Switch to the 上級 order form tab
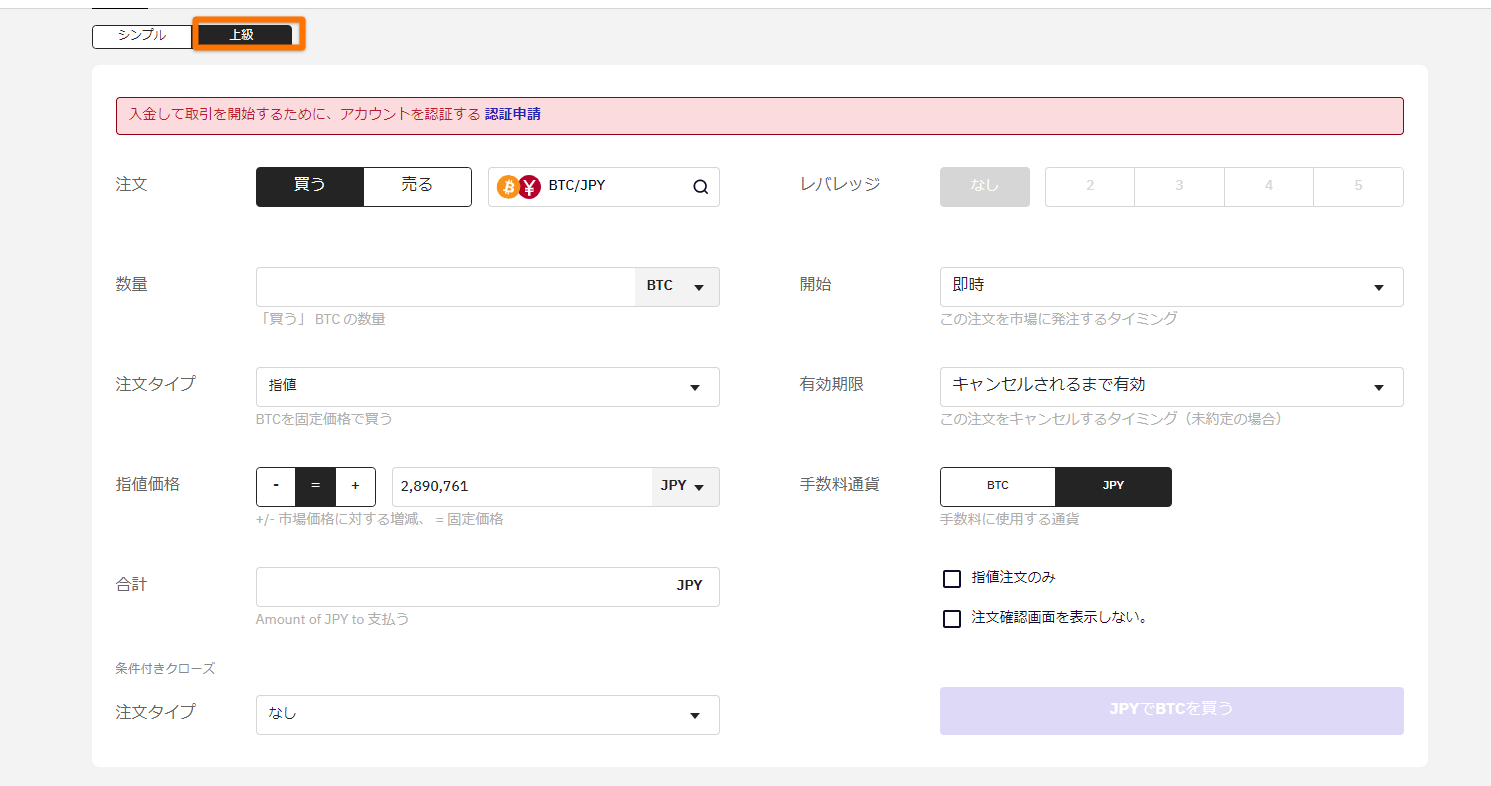This screenshot has width=1491, height=786. [x=242, y=35]
